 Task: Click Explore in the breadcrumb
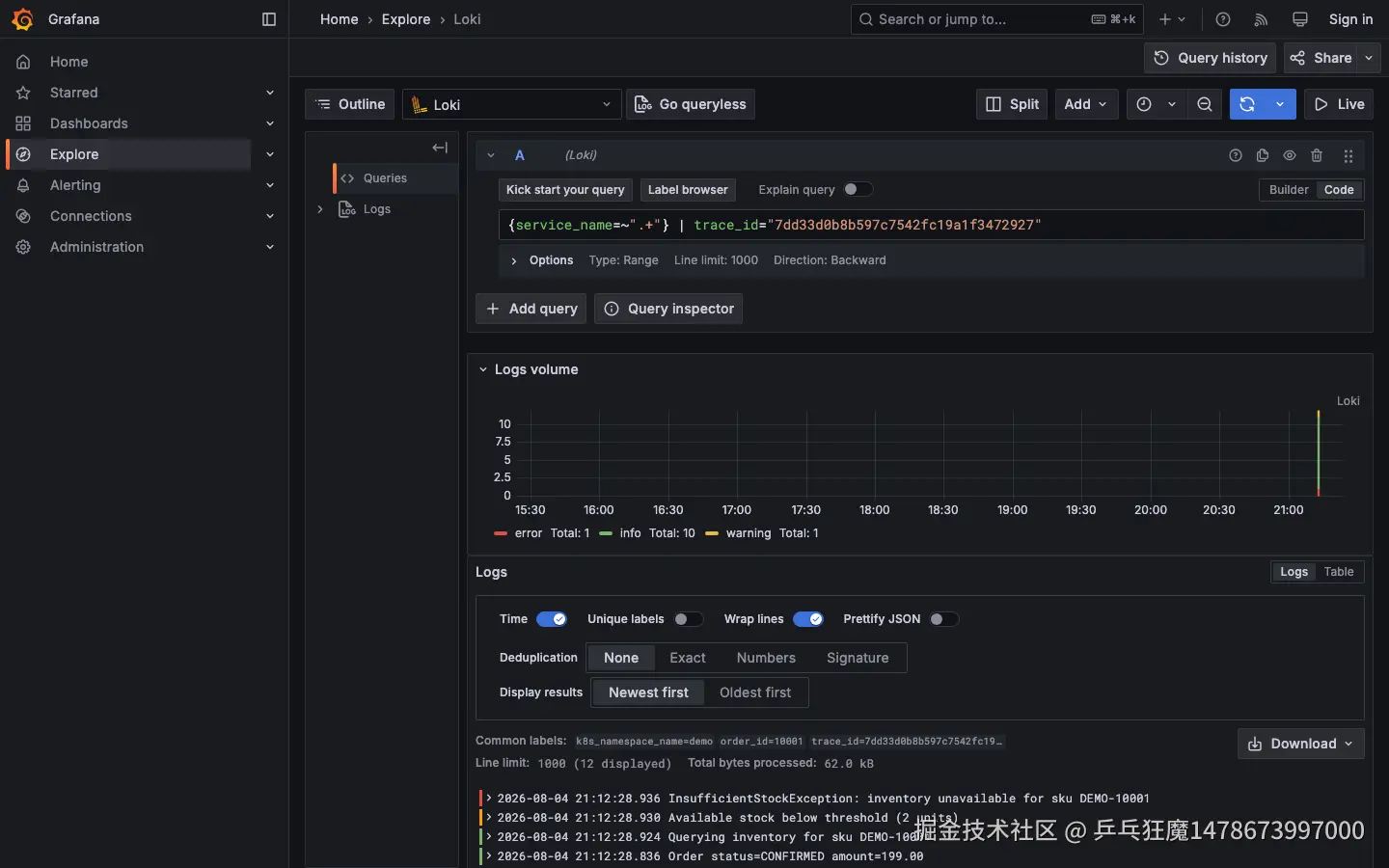tap(406, 19)
